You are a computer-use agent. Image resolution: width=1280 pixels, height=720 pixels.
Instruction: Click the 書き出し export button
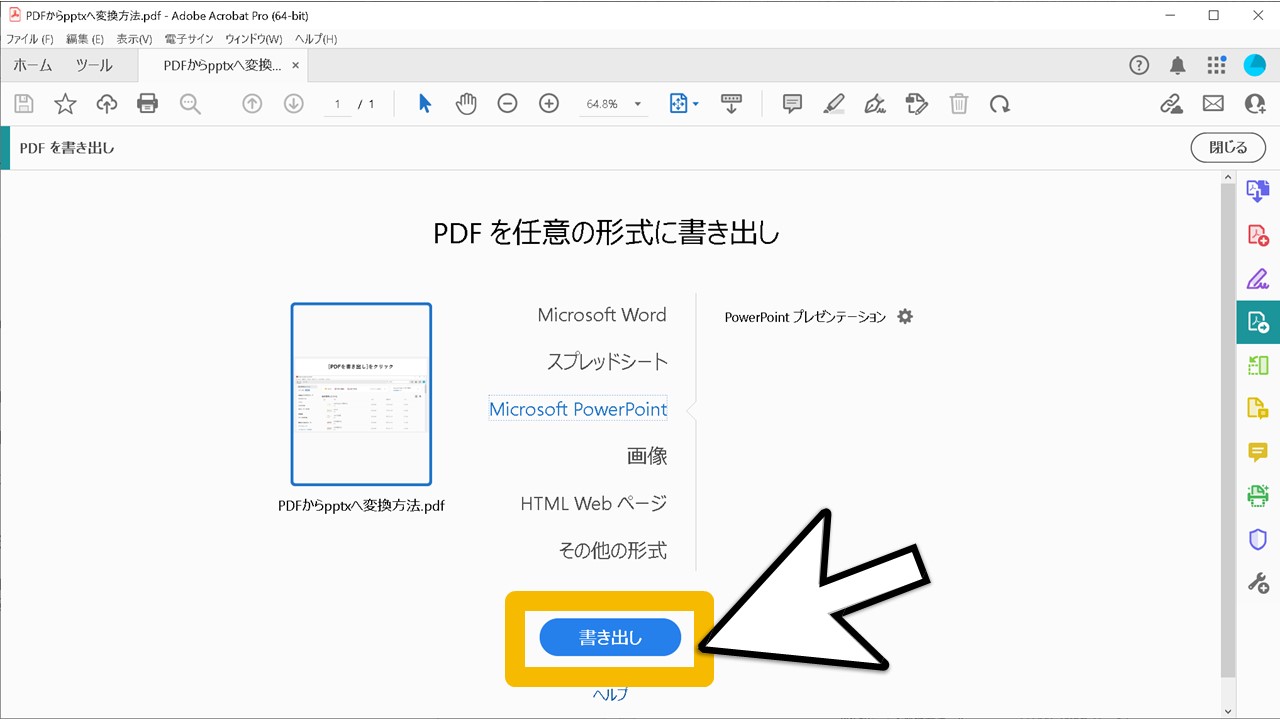609,637
